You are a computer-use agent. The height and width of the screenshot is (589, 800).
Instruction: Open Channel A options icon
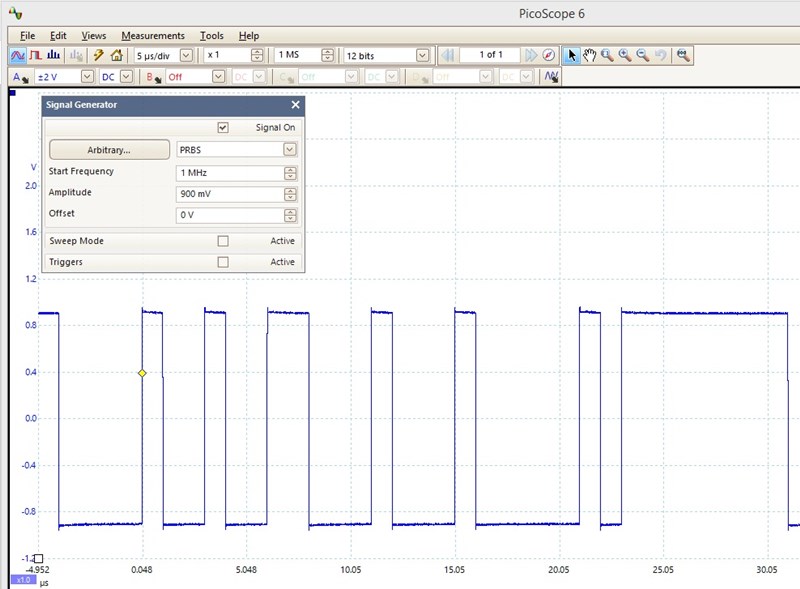(17, 76)
